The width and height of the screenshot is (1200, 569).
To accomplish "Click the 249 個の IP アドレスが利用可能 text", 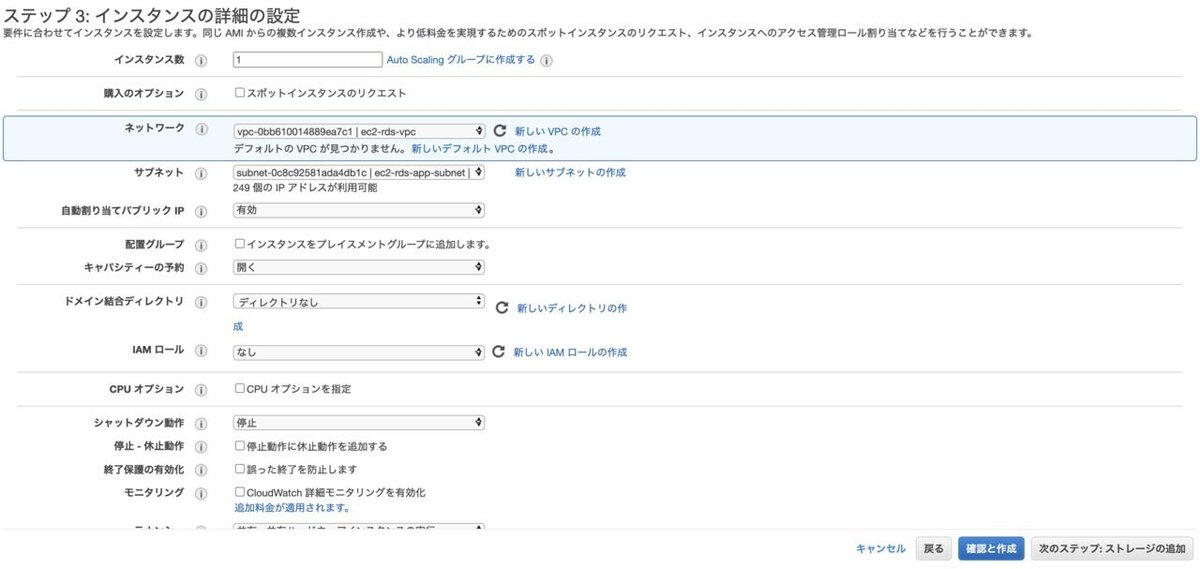I will point(306,187).
